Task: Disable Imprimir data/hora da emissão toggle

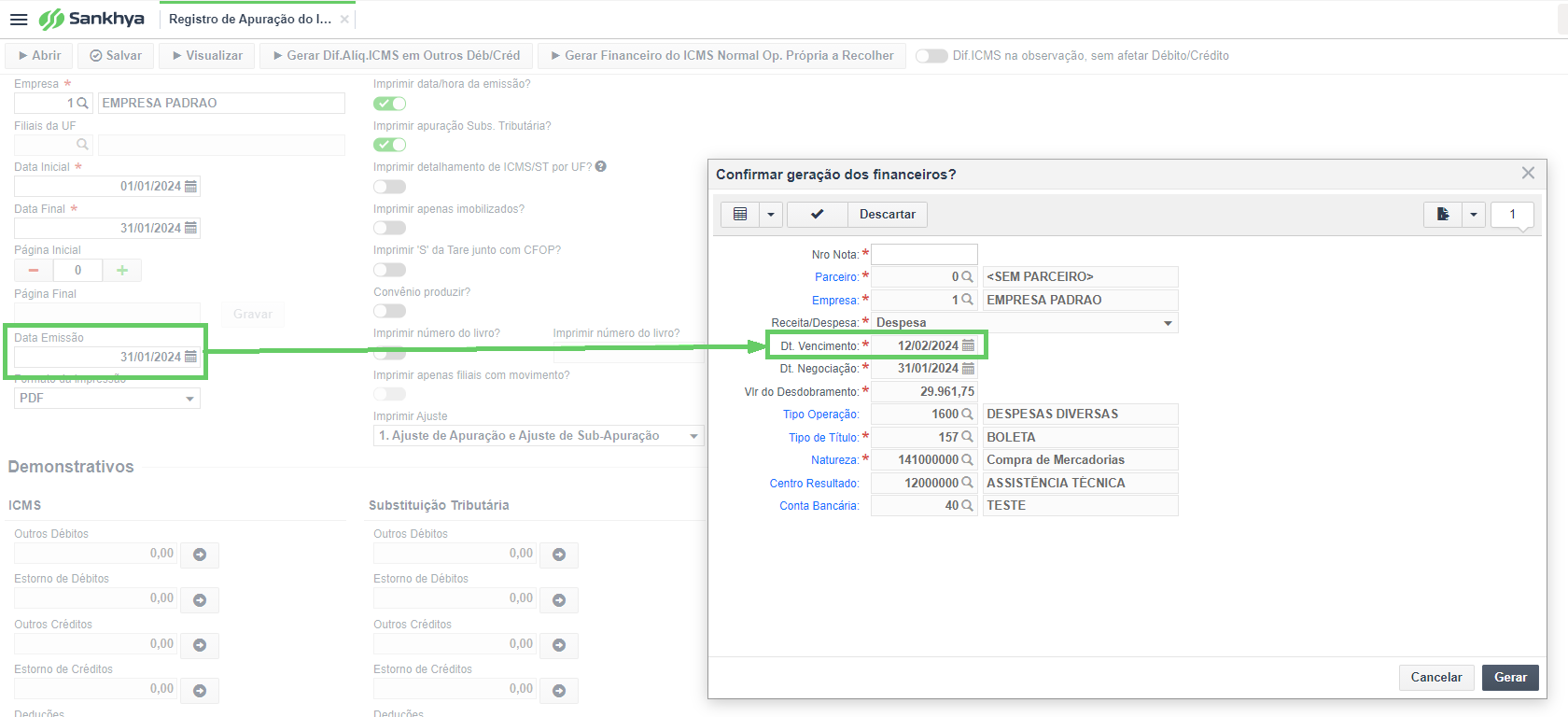Action: pos(389,103)
